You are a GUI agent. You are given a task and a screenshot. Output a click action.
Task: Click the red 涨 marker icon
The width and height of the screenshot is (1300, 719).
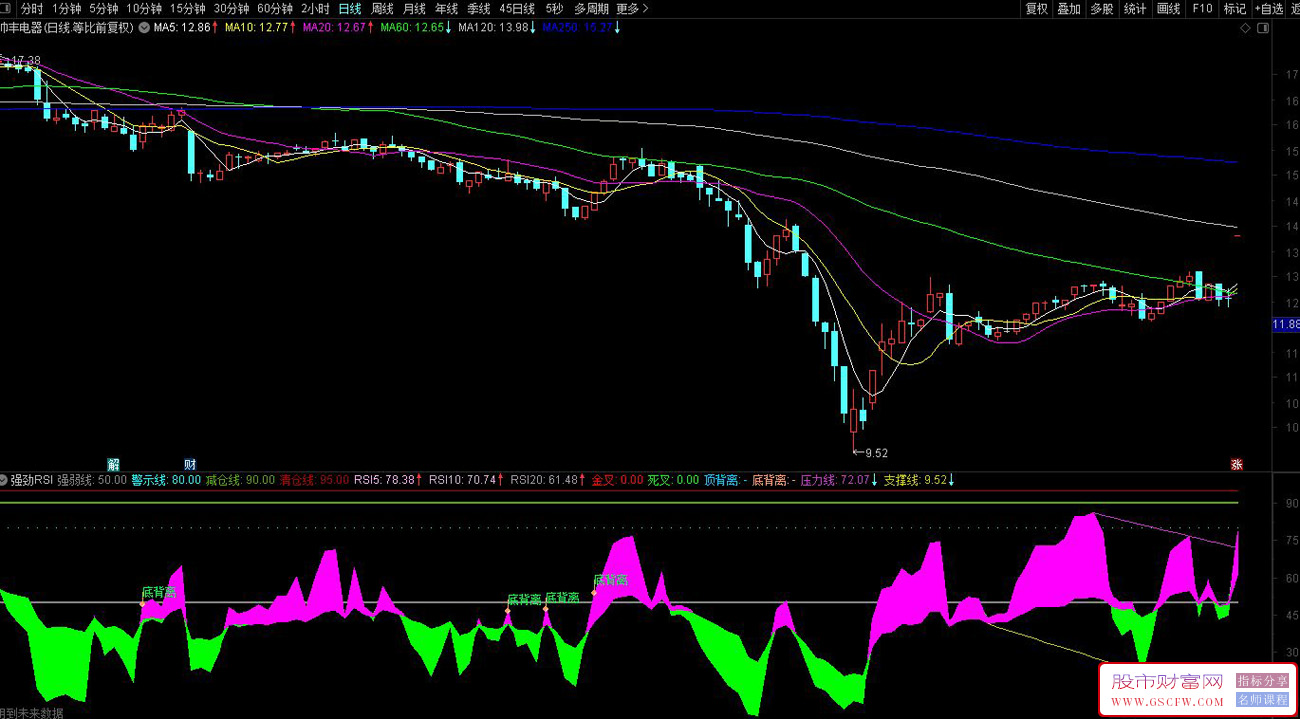1236,464
